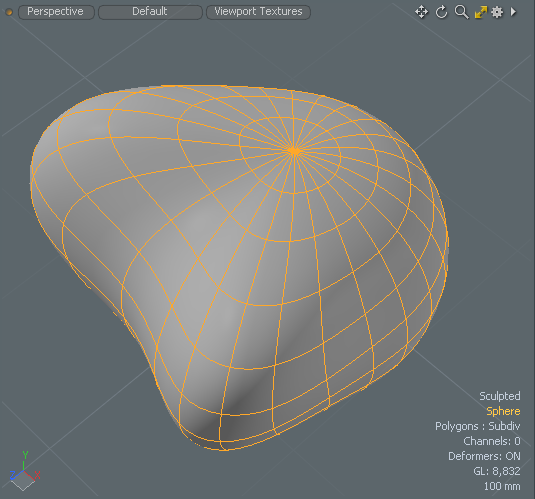Toggle the Deformers: ON indicator
This screenshot has width=535, height=499.
484,456
